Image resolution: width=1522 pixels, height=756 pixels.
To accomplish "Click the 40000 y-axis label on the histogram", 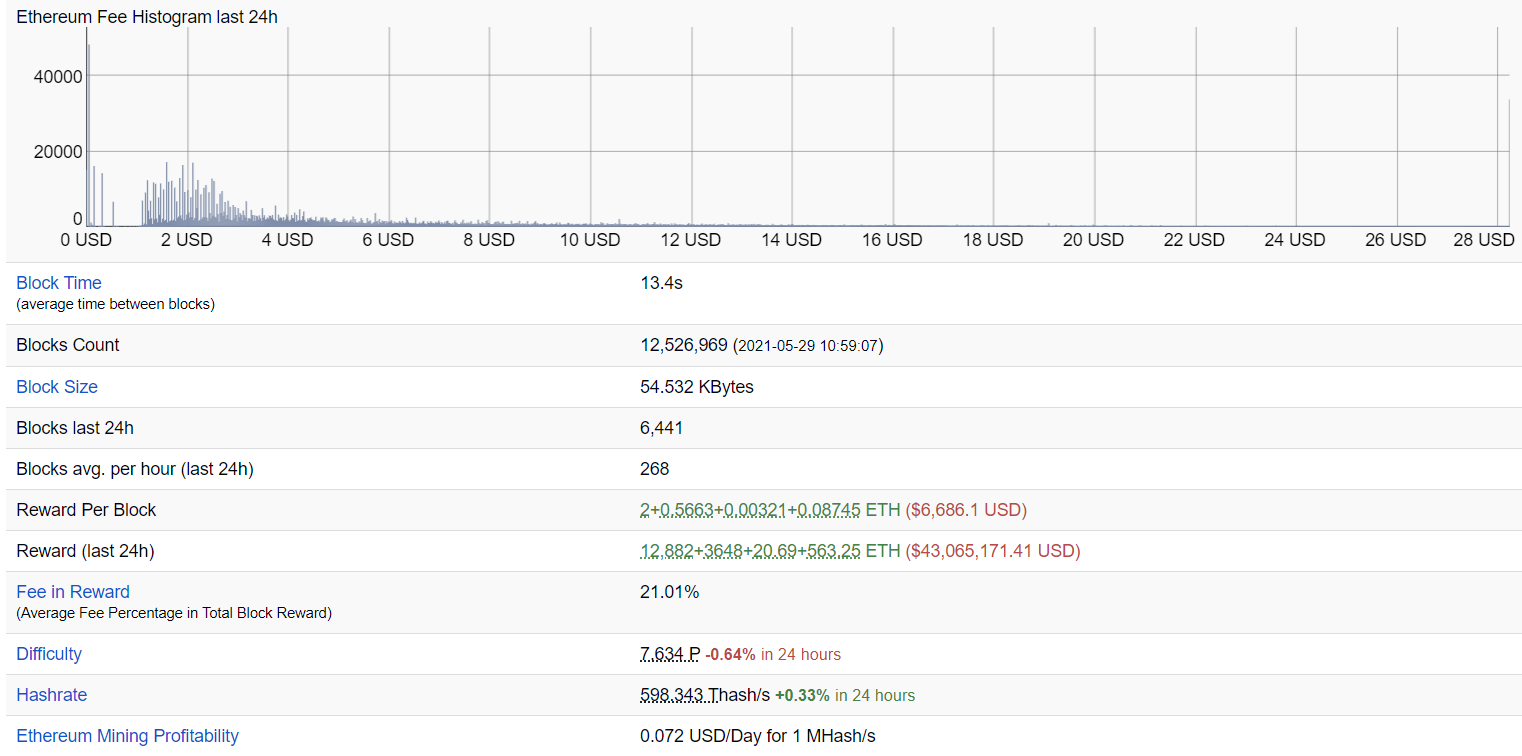I will click(x=57, y=76).
